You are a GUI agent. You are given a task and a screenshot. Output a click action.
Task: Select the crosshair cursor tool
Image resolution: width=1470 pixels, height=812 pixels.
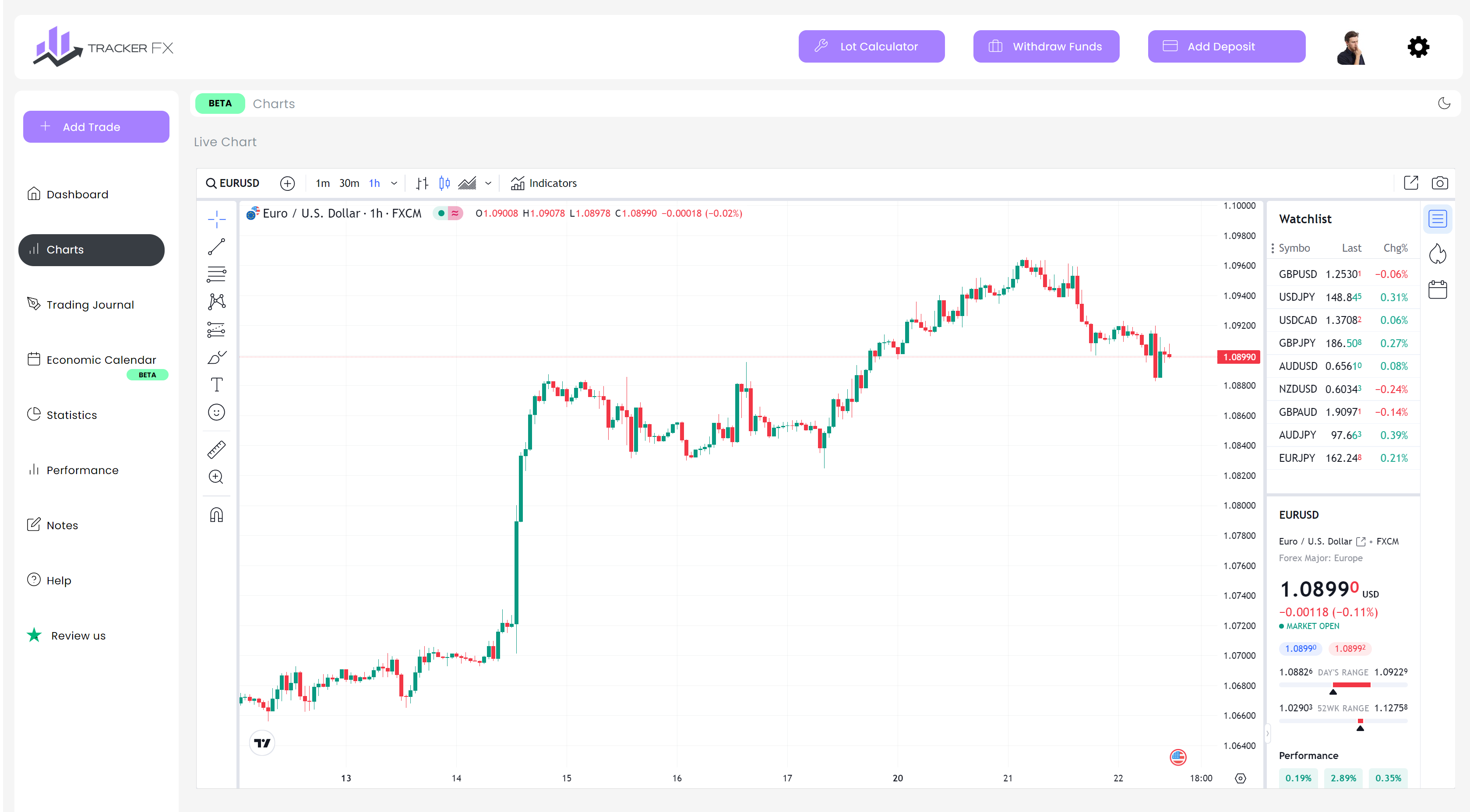217,218
